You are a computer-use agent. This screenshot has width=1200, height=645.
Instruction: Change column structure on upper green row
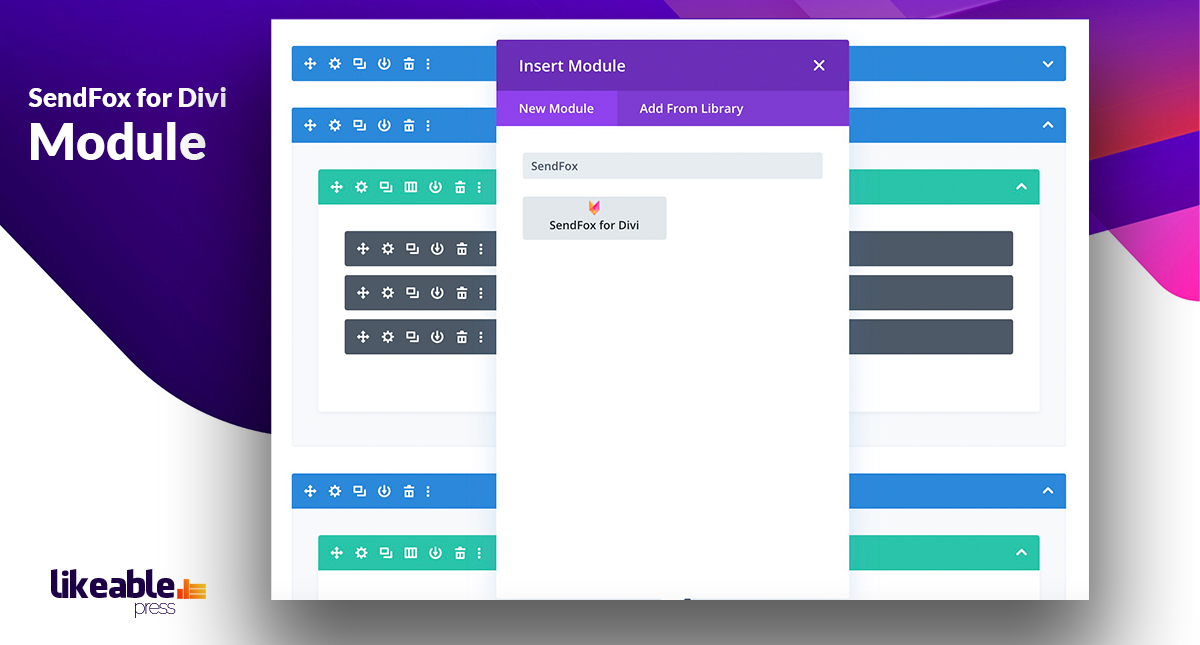tap(410, 187)
